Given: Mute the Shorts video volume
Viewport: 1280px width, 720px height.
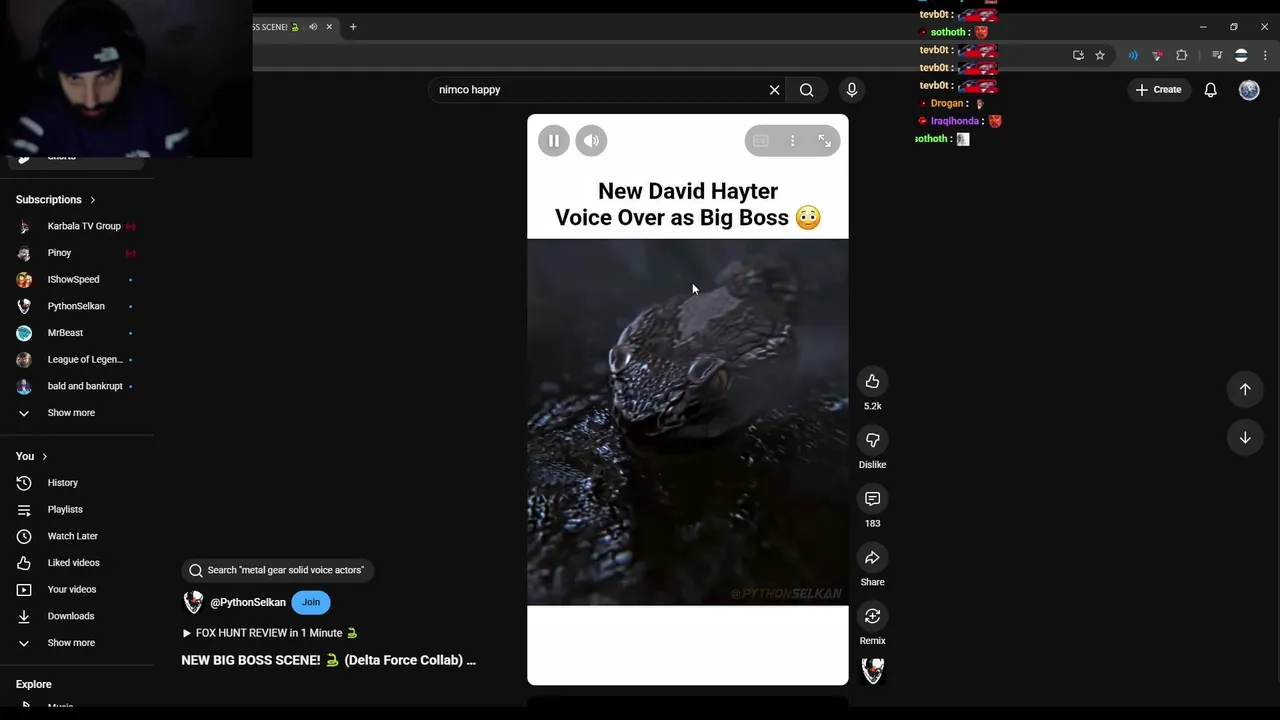Looking at the screenshot, I should 591,141.
